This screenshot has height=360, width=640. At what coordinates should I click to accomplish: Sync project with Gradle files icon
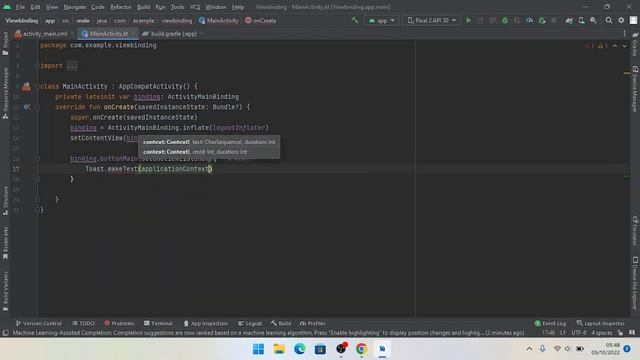click(569, 20)
